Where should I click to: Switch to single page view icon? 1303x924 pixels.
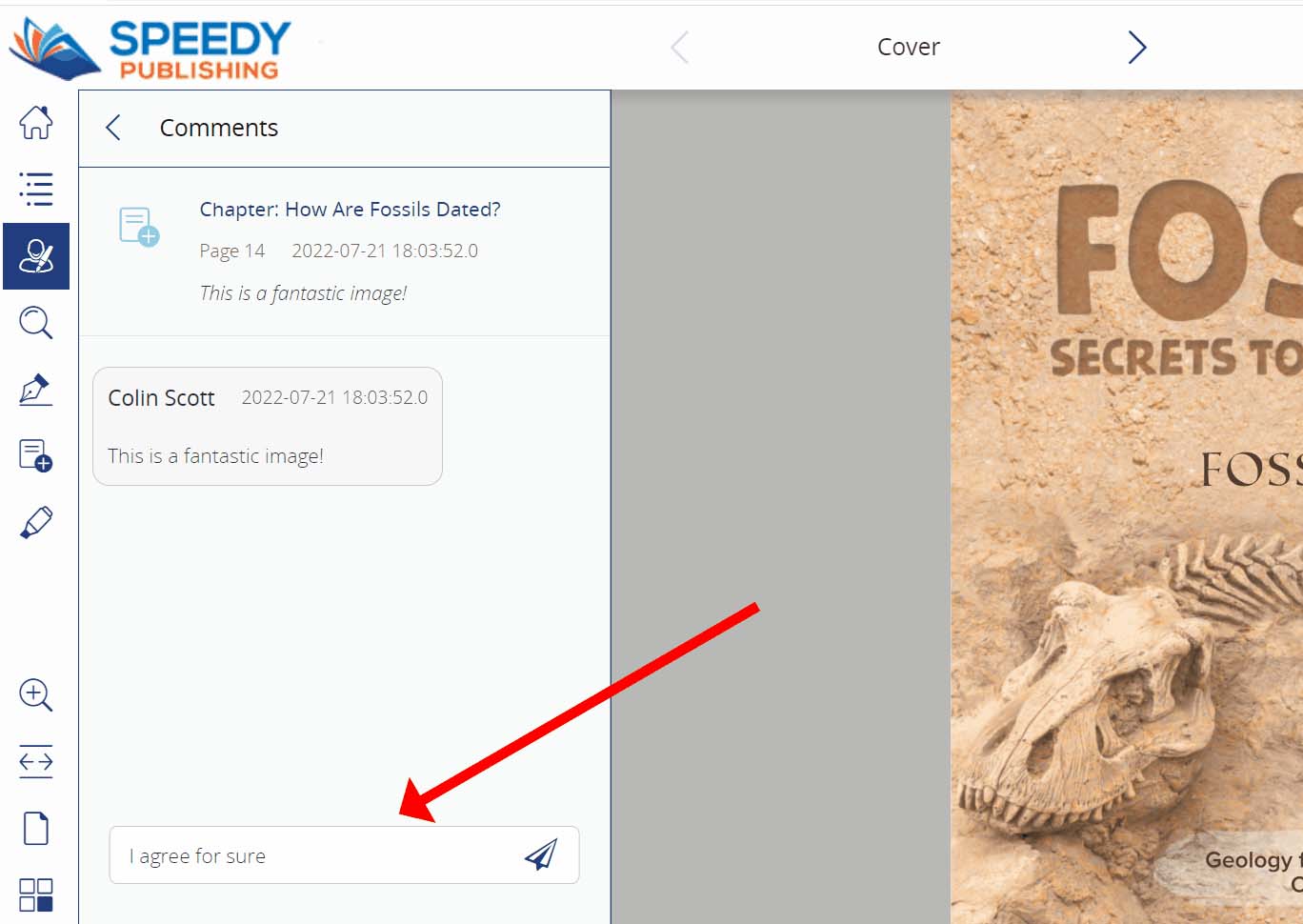pos(36,828)
